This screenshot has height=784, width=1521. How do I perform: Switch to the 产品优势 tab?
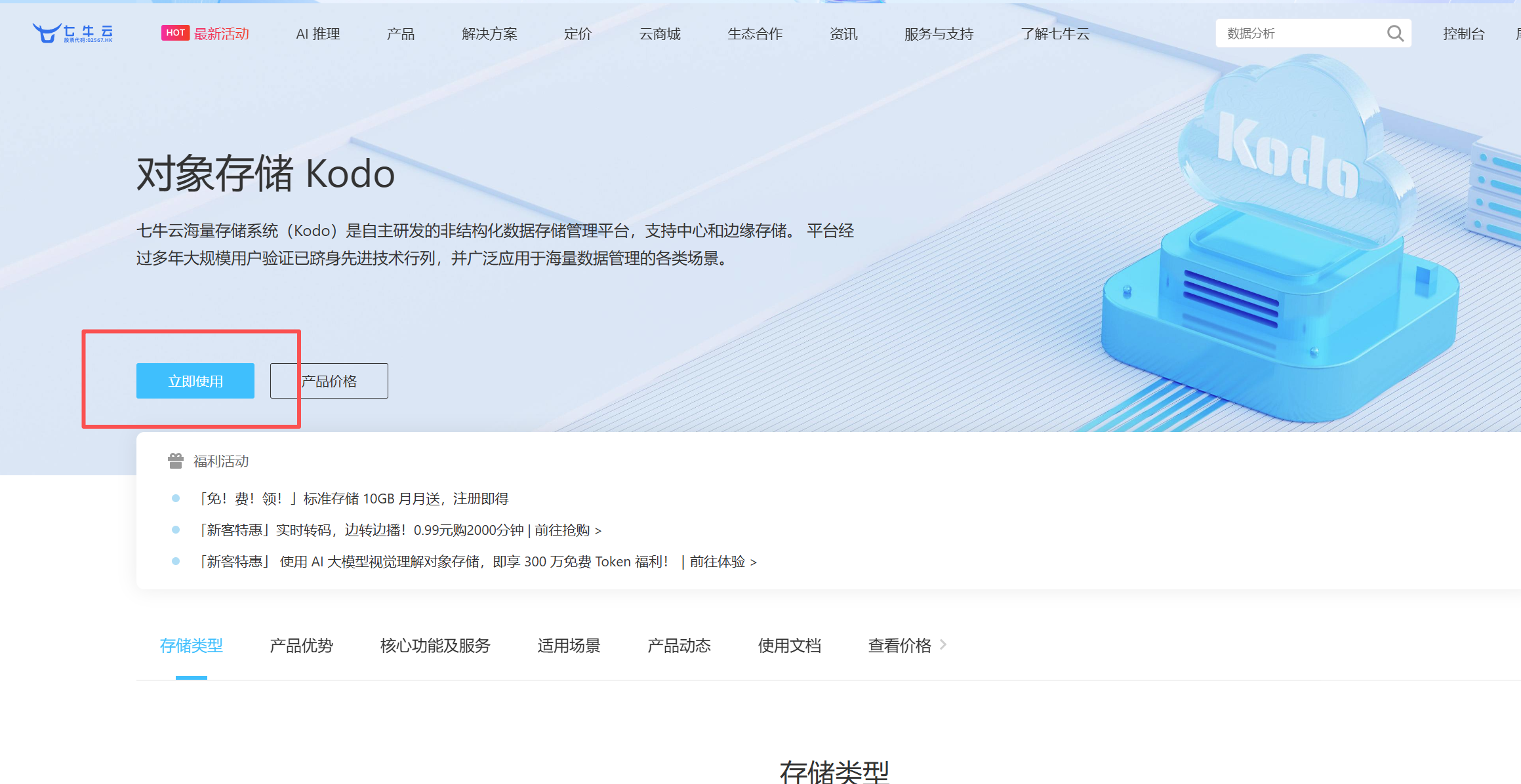pos(301,646)
